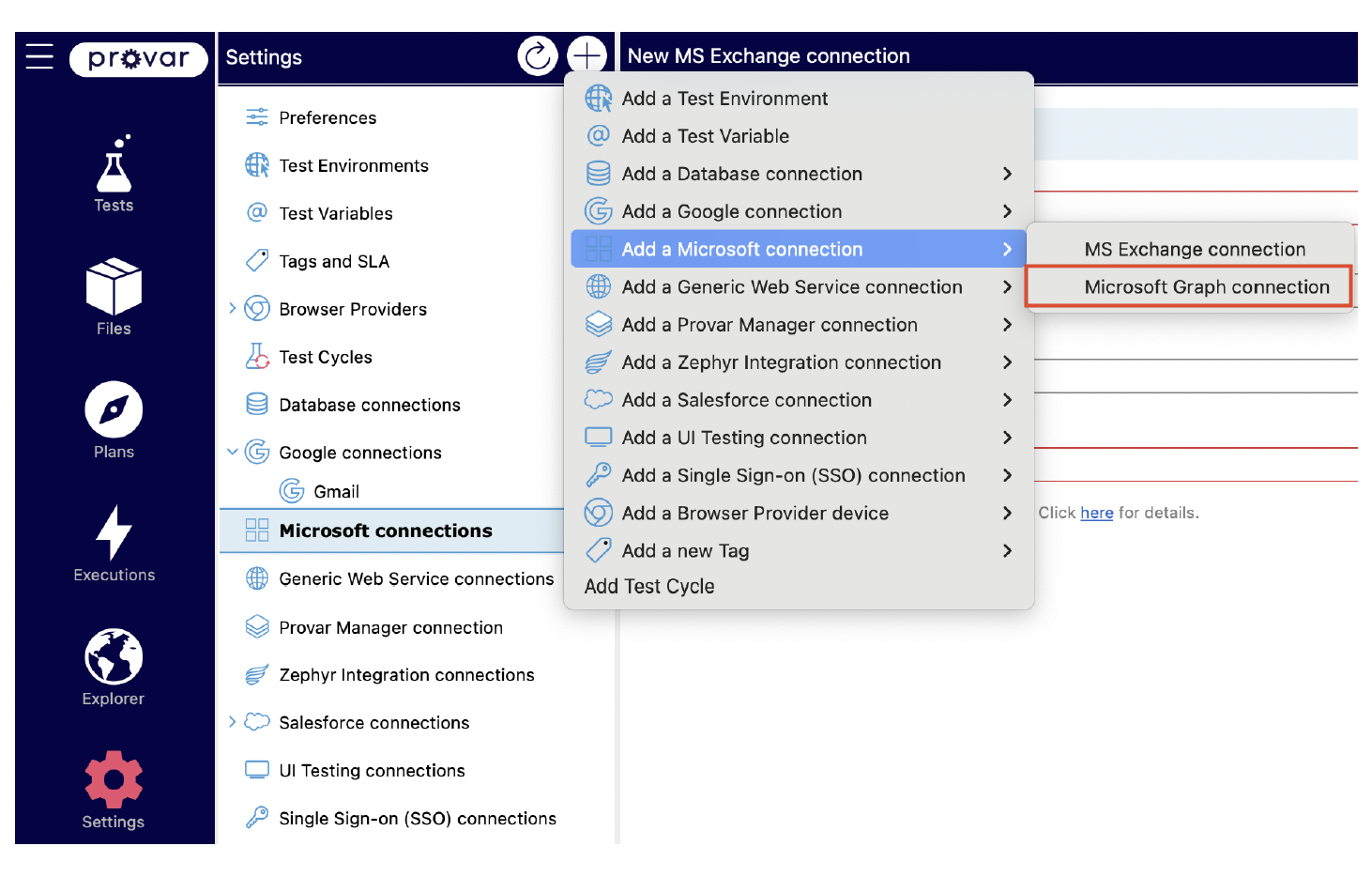1372x877 pixels.
Task: Expand the Browser Providers tree node
Action: pos(233,308)
